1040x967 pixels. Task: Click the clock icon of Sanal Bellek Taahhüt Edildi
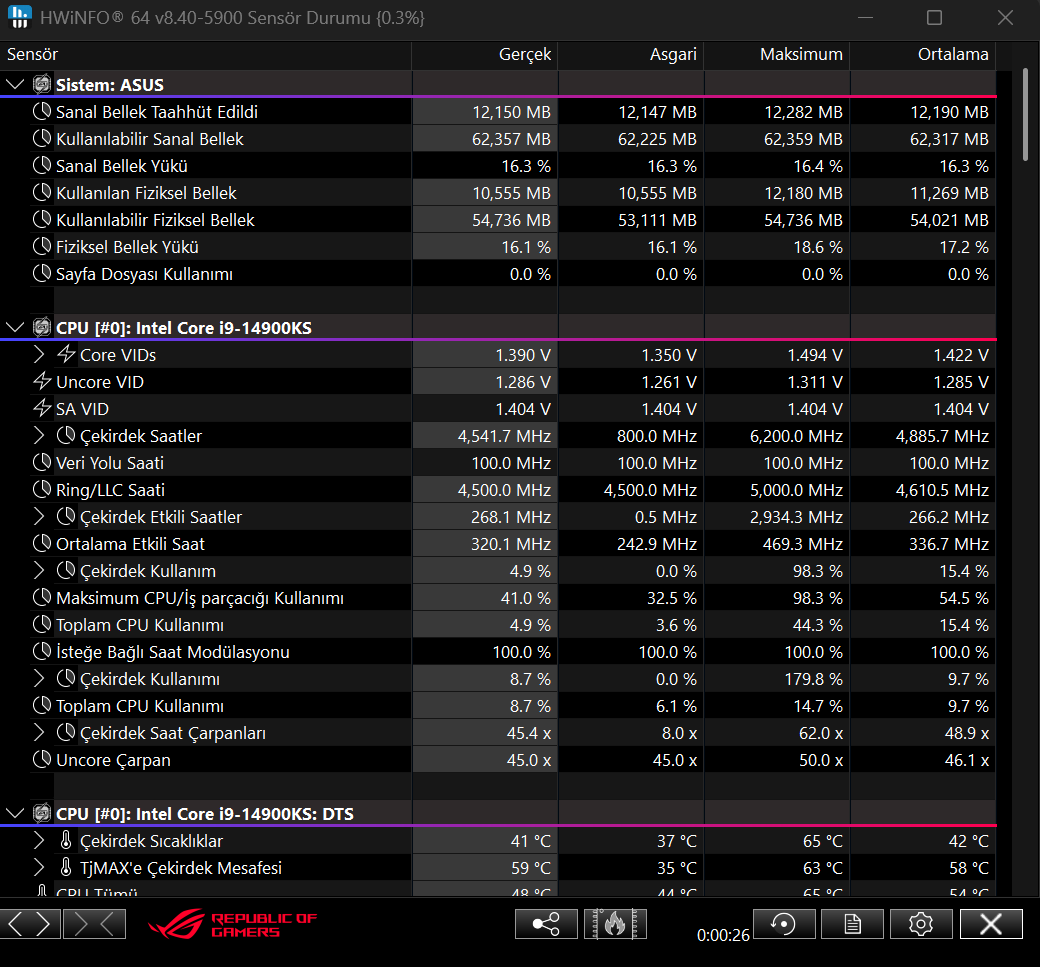coord(42,111)
